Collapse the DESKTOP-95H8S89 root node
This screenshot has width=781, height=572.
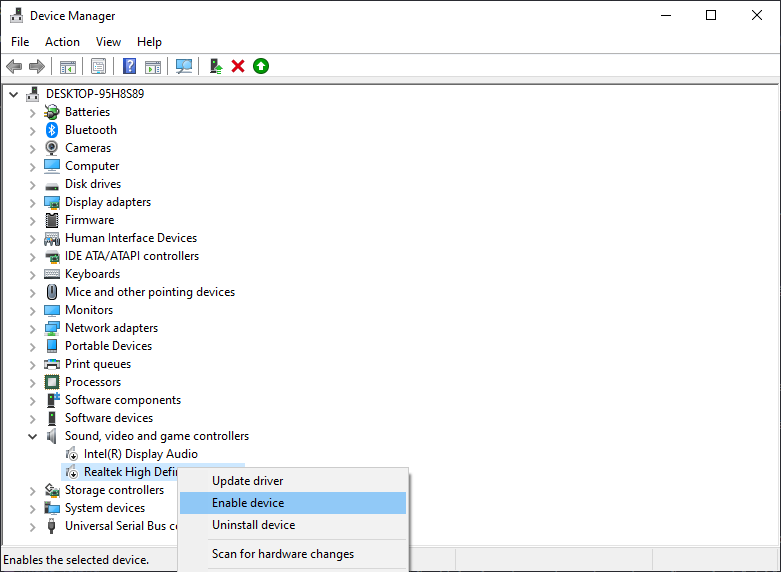14,94
